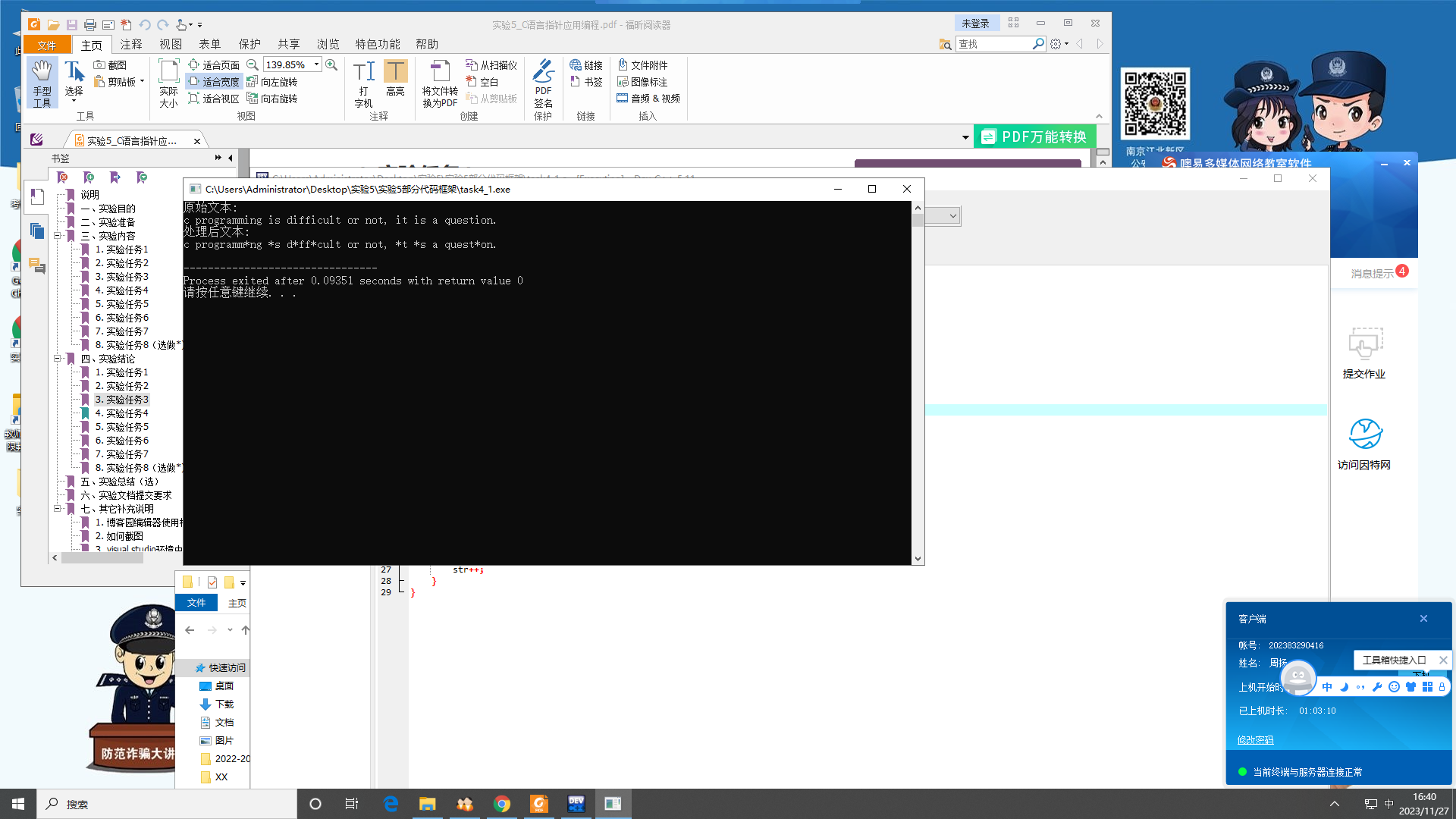Open the zoom percentage 139.85% dropdown
Screen dimensions: 1456x819
317,65
